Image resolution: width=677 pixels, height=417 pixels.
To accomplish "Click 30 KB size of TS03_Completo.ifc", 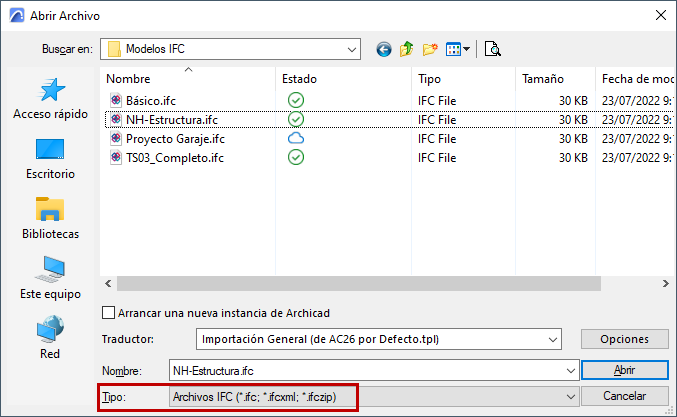I will click(573, 158).
